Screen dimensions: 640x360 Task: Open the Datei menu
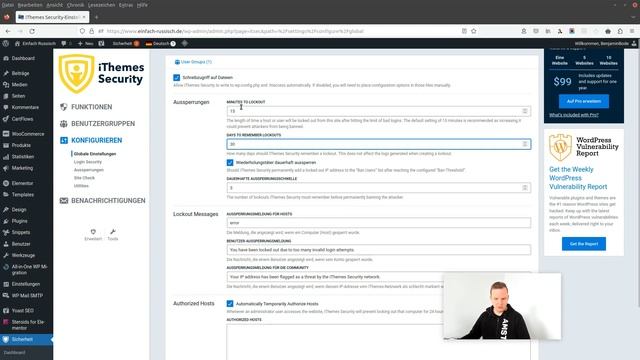(x=7, y=5)
